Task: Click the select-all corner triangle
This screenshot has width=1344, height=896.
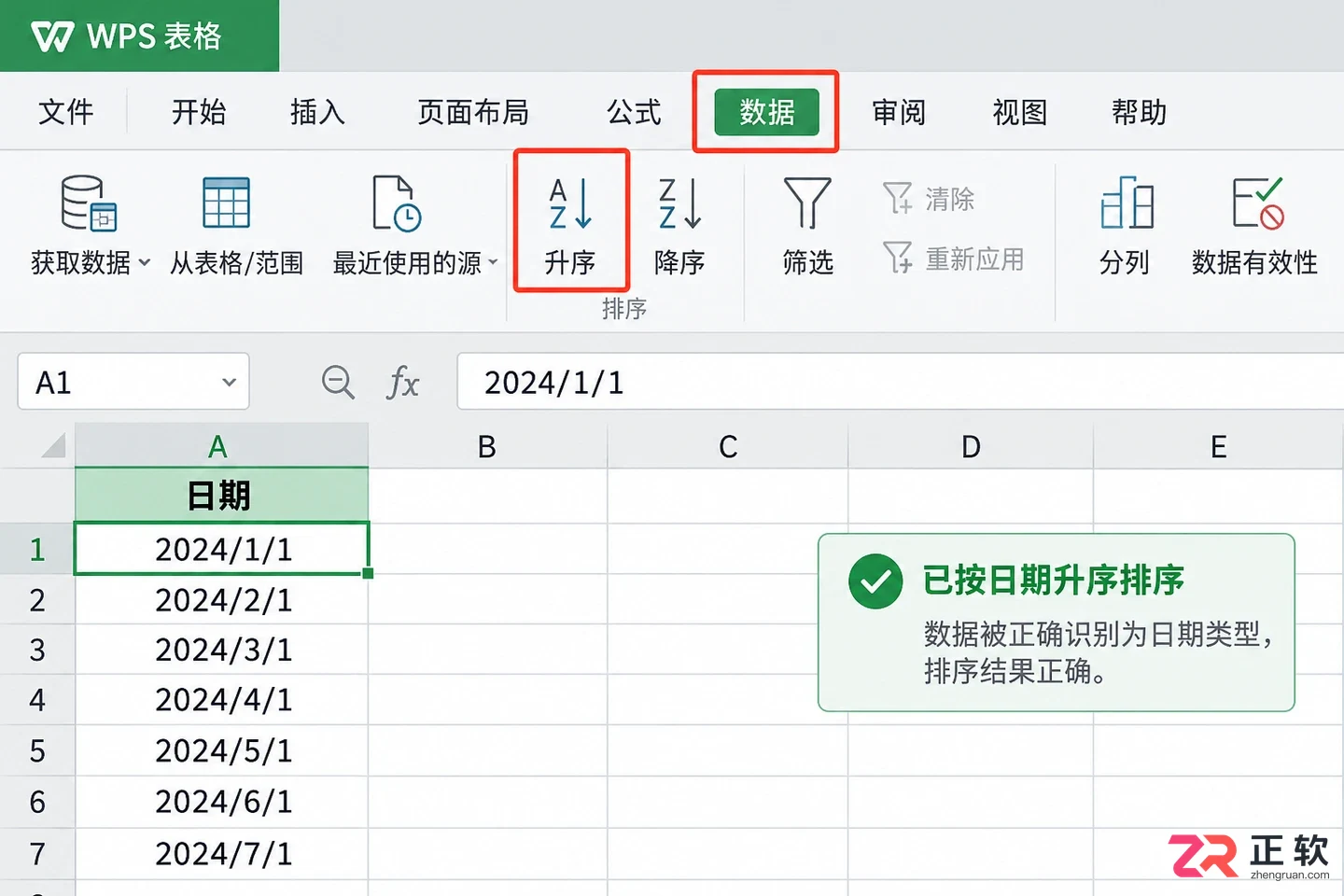Action: point(53,444)
